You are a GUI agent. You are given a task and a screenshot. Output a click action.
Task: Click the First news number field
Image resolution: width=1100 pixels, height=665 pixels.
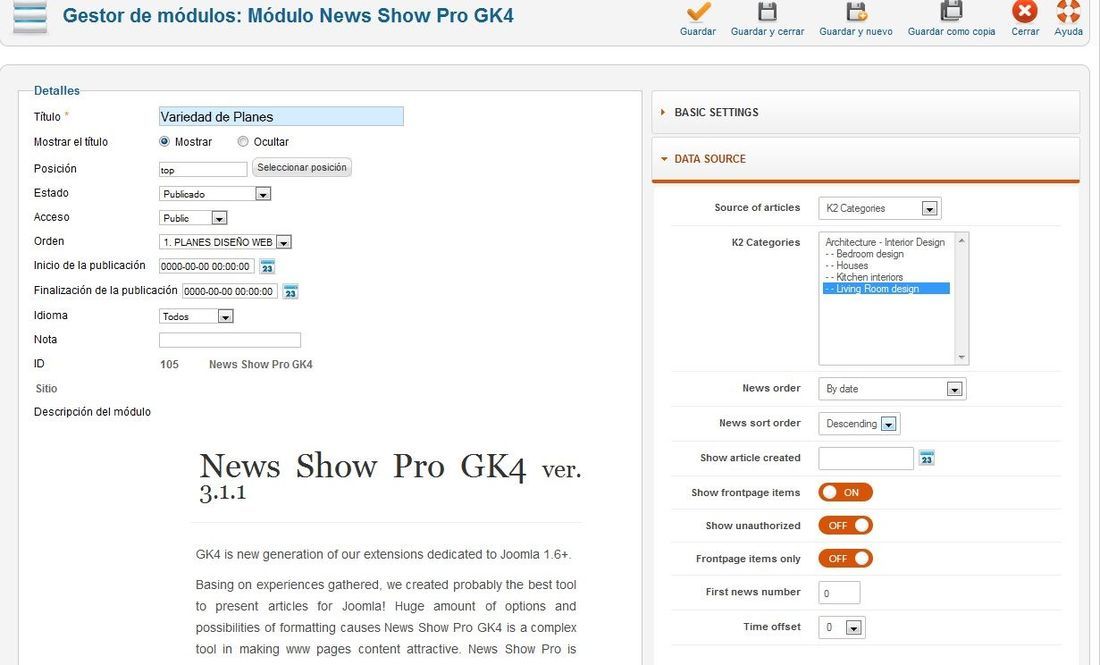839,593
